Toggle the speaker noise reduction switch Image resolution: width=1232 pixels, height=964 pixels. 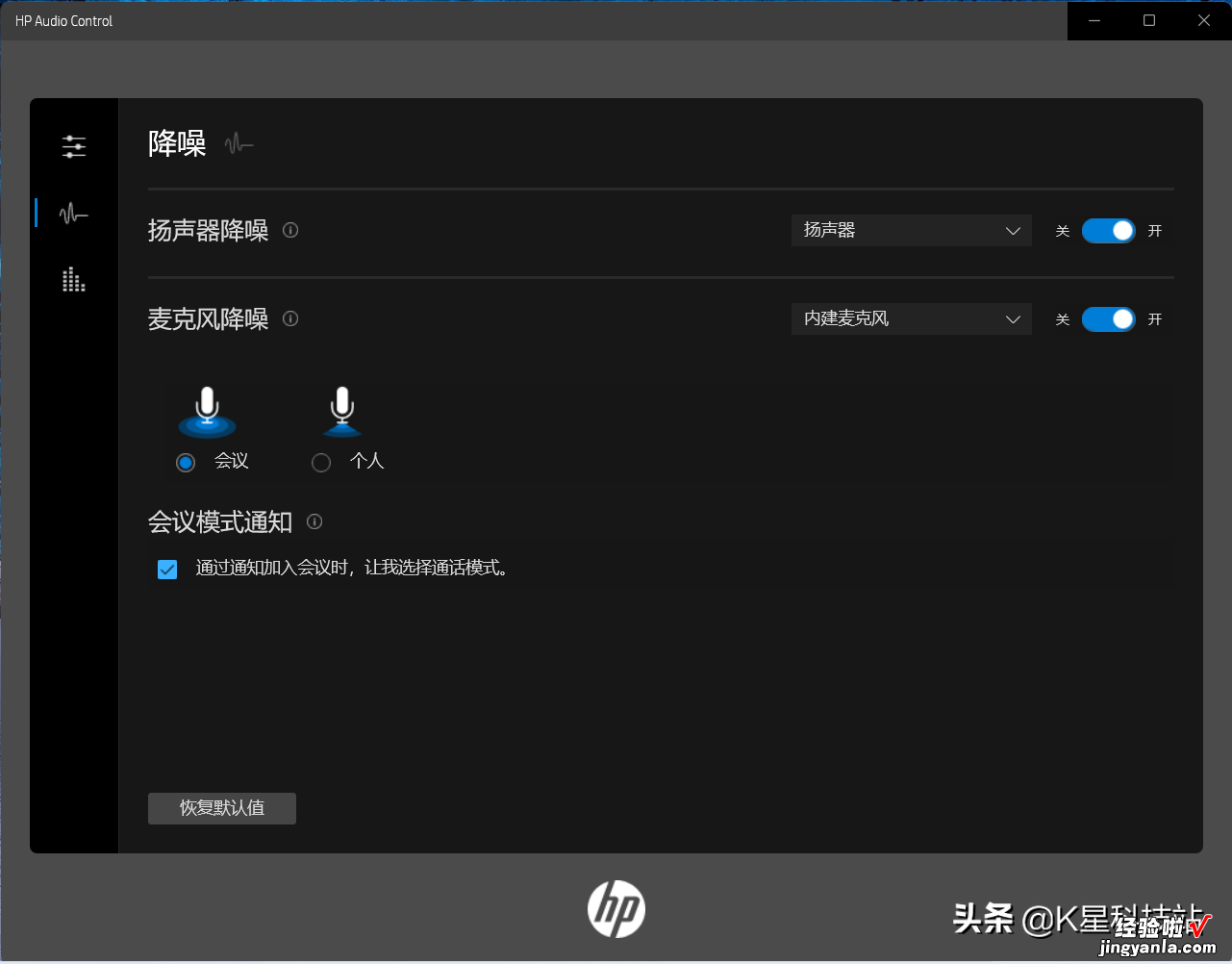tap(1109, 231)
